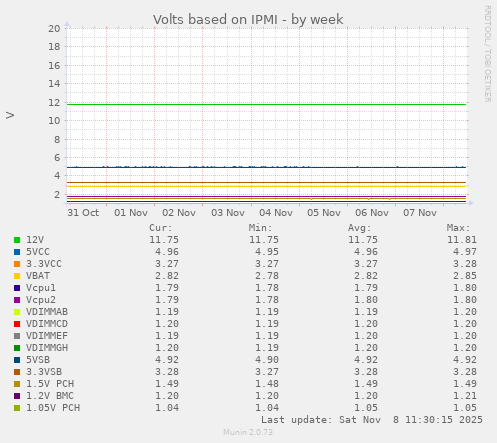The image size is (497, 443).
Task: Click the 'VDIMMAB' legend label
Action: click(x=47, y=312)
